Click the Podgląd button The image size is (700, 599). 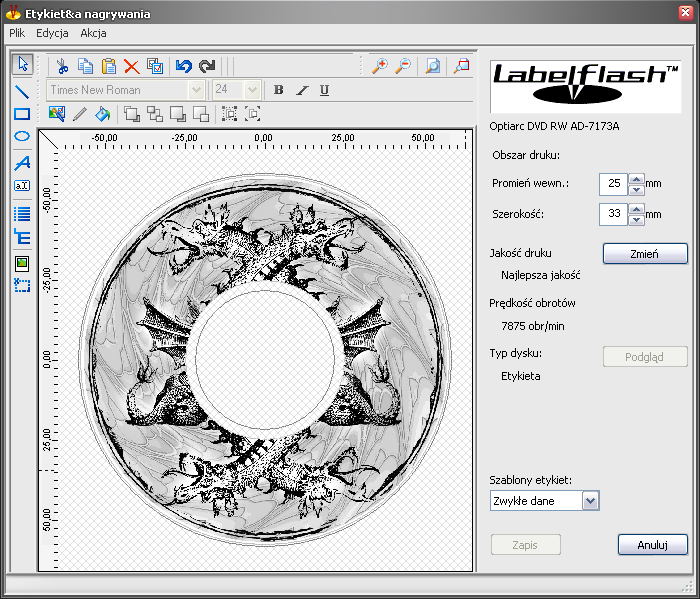click(645, 357)
